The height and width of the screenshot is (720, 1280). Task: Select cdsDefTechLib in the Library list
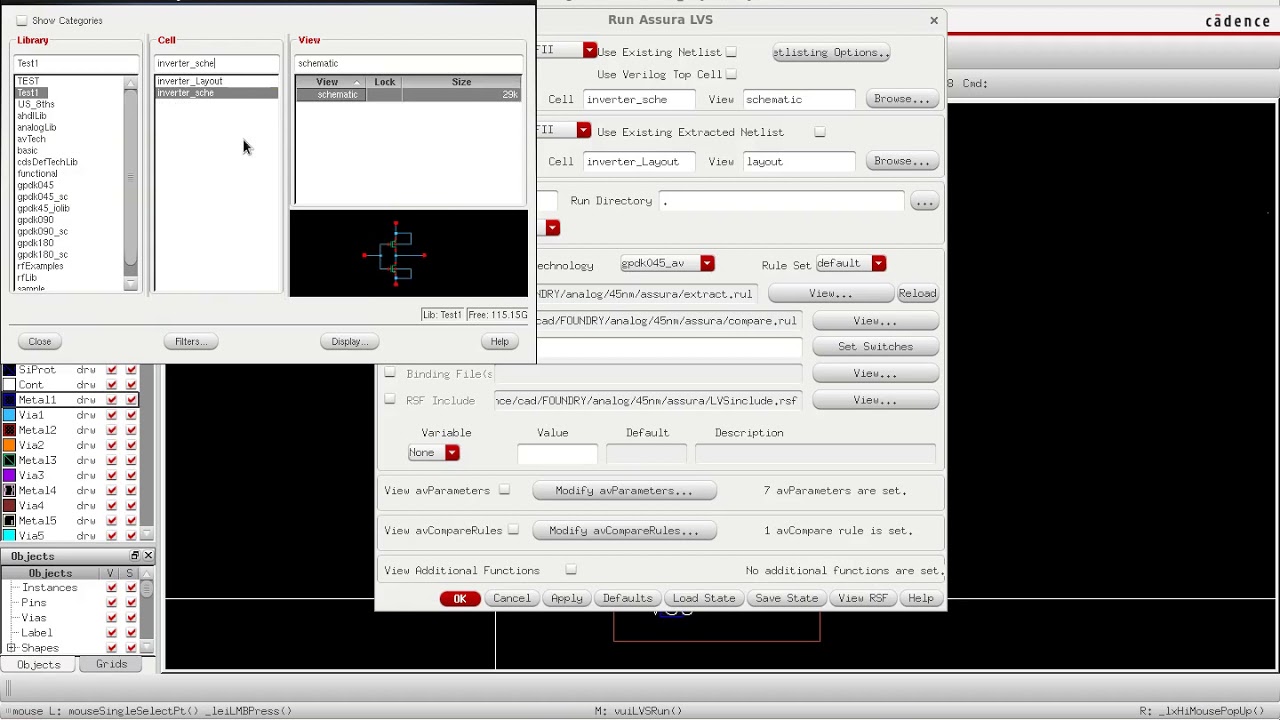tap(47, 162)
